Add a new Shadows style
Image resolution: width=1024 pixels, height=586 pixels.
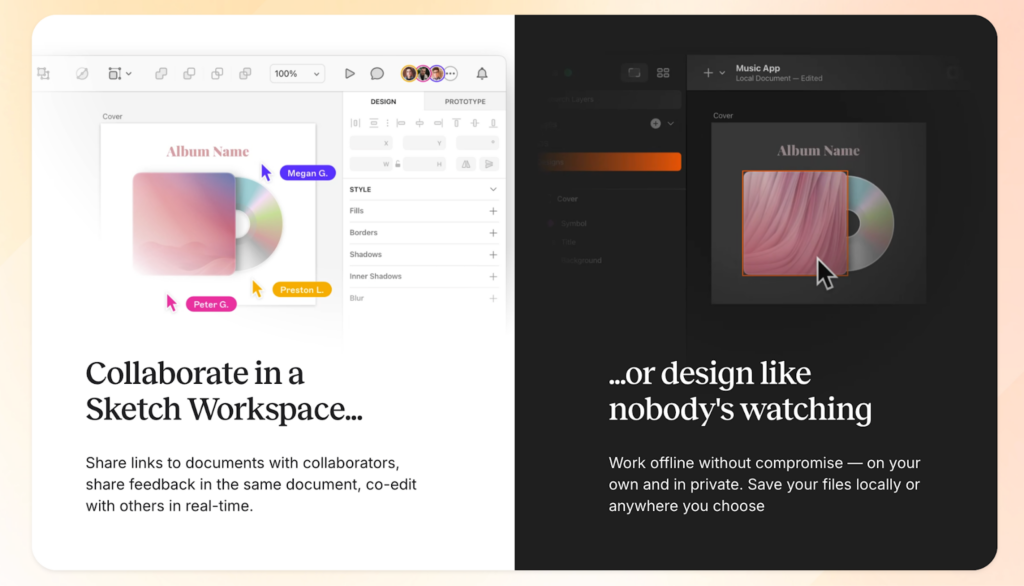(493, 255)
